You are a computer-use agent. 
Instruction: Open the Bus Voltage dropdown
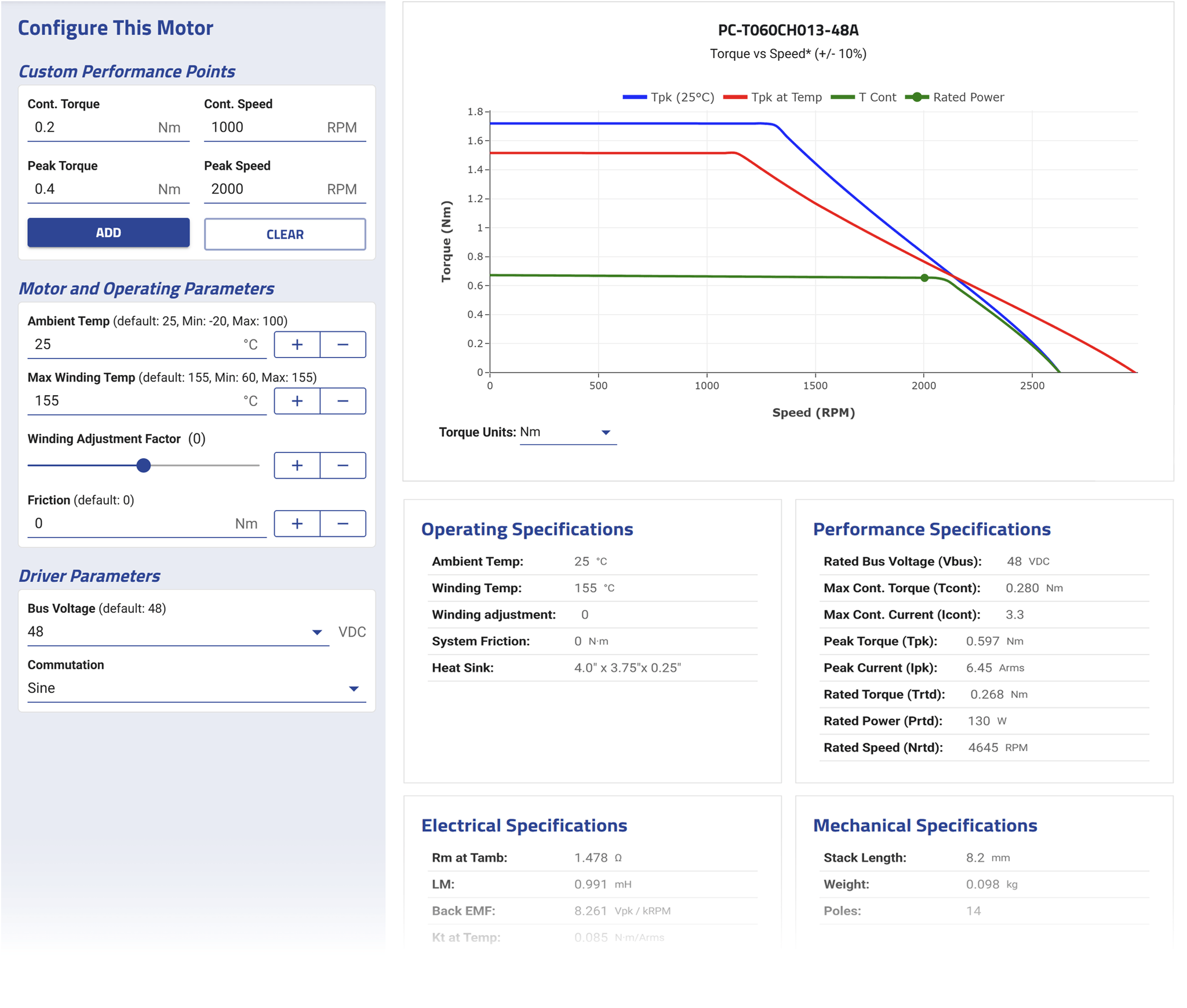(x=177, y=632)
